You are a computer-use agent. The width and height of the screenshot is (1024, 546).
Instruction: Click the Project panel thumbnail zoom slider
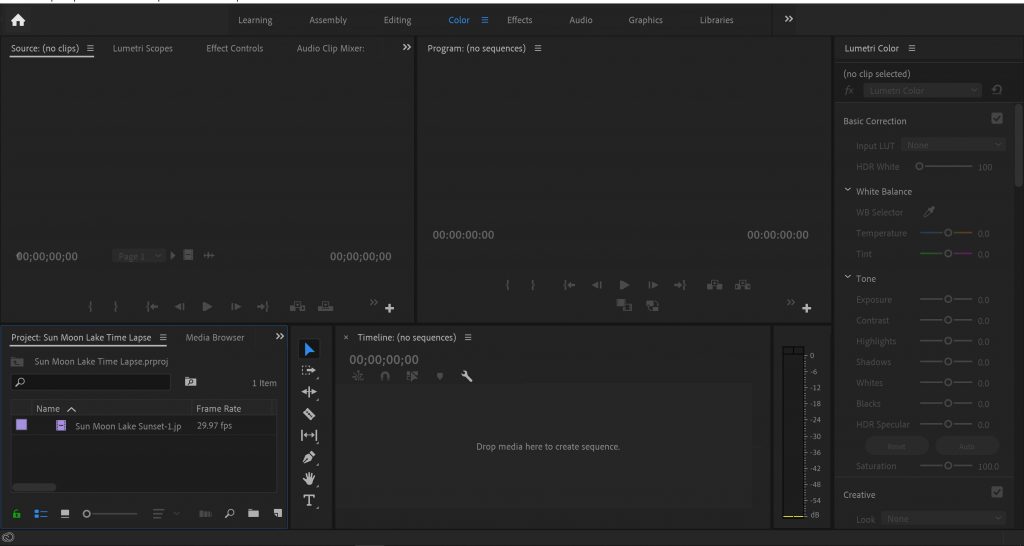[110, 514]
